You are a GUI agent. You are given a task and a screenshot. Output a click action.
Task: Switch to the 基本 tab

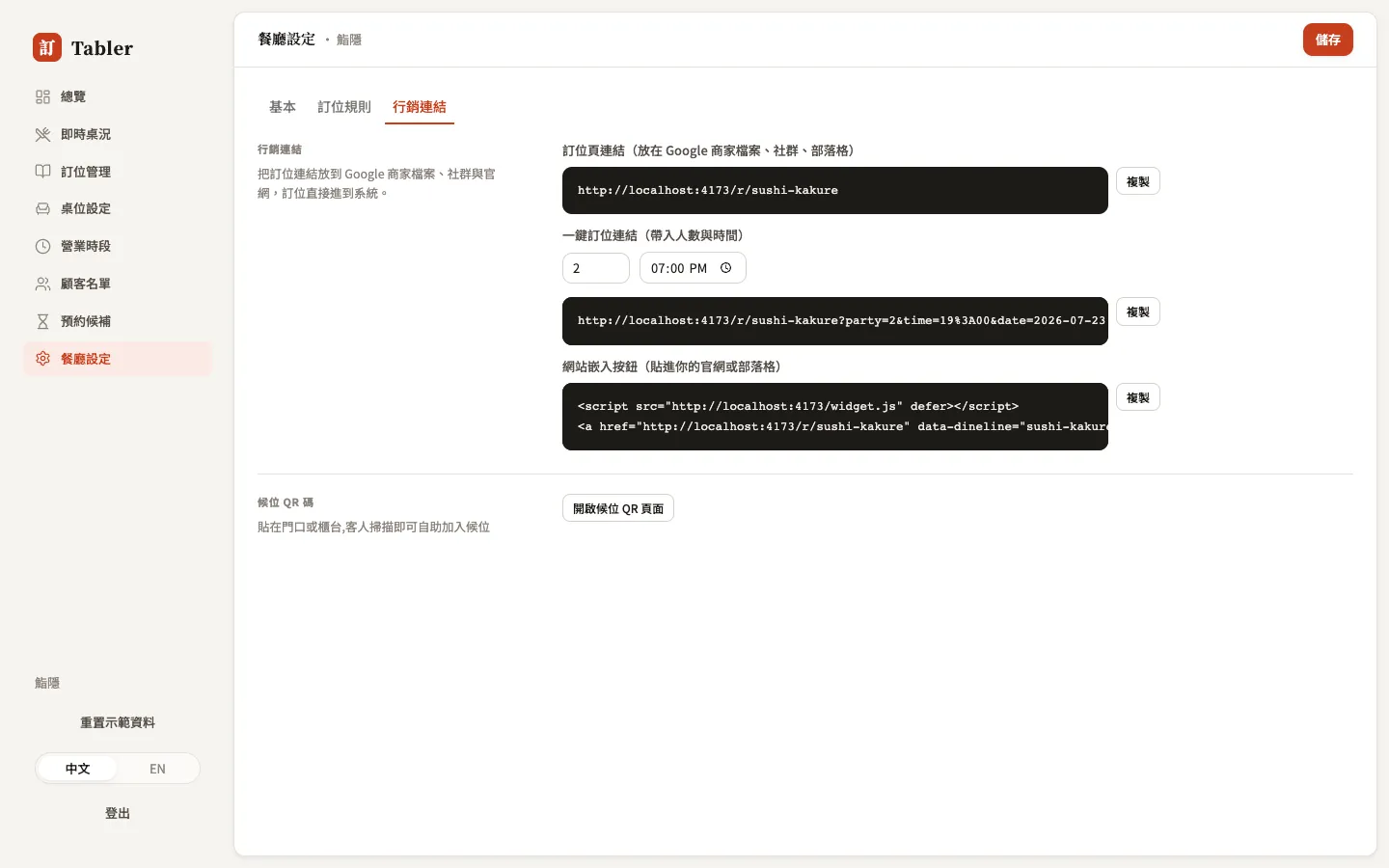[x=283, y=107]
